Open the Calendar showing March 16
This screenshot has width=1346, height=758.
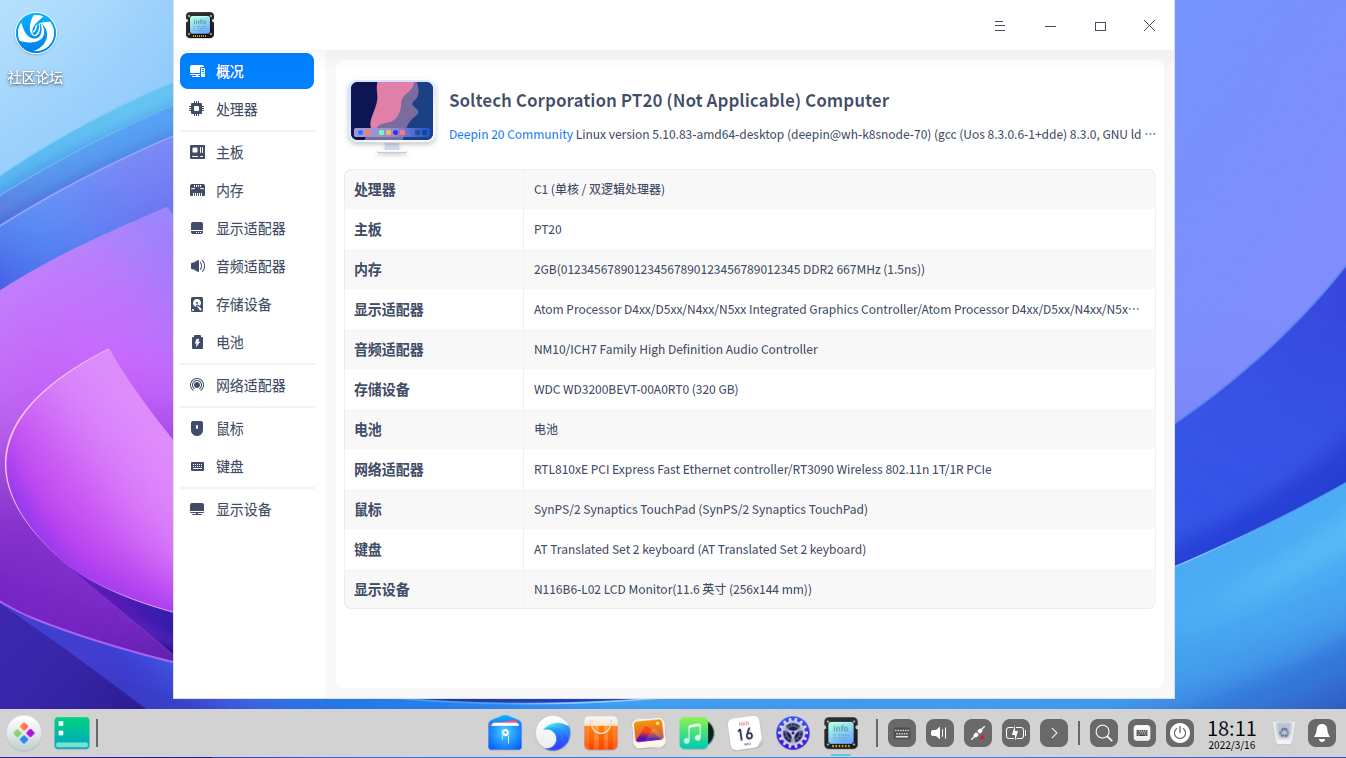pyautogui.click(x=744, y=733)
